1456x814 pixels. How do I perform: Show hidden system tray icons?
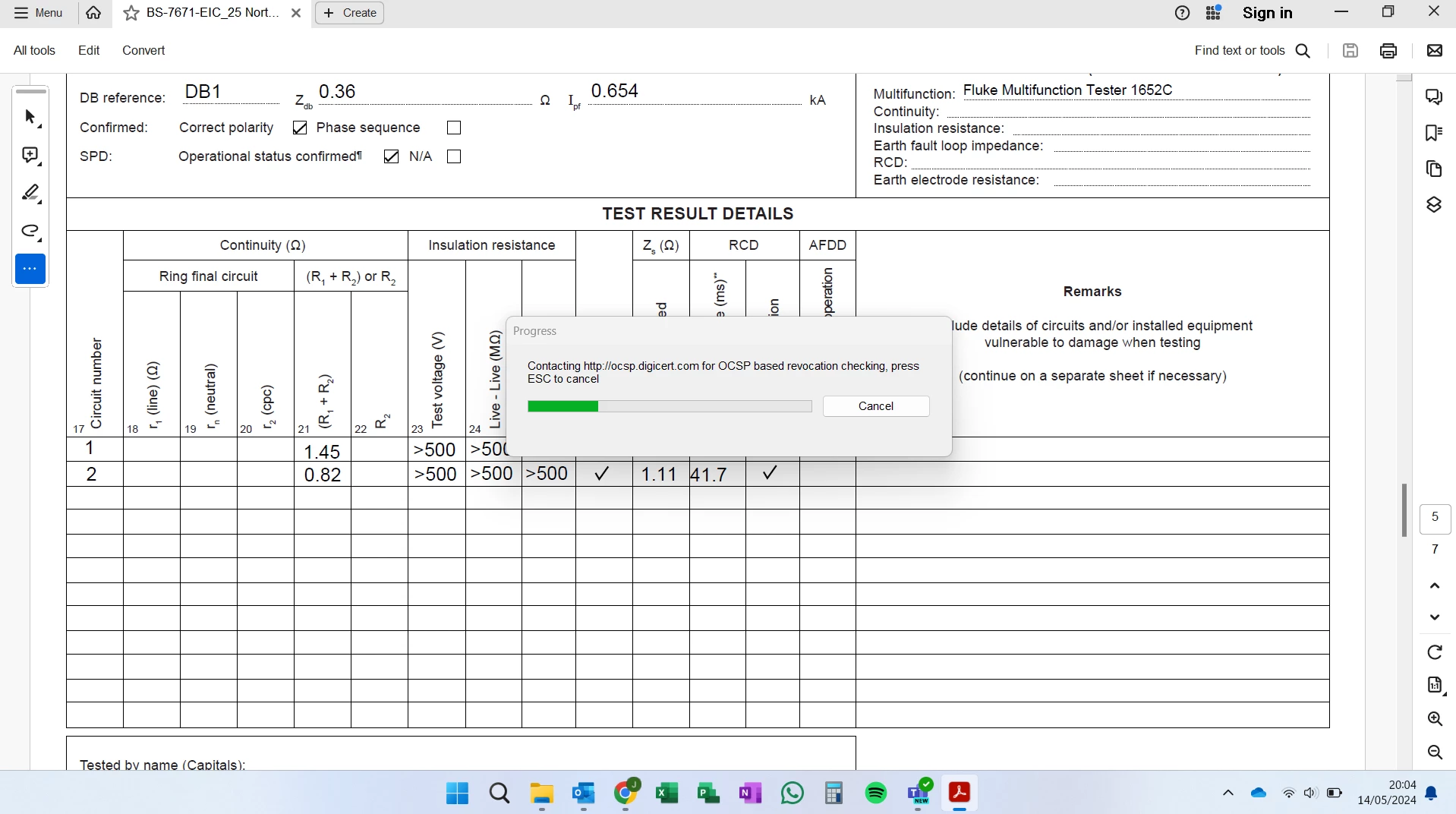coord(1228,793)
